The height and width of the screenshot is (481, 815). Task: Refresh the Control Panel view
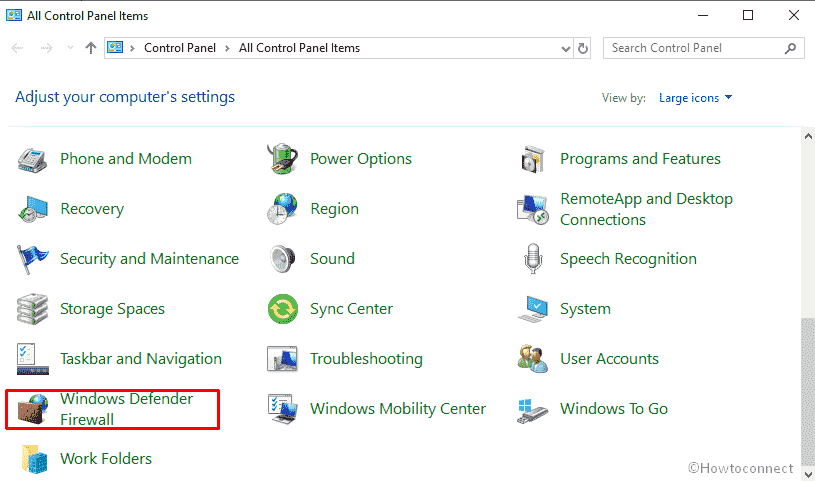pyautogui.click(x=583, y=48)
